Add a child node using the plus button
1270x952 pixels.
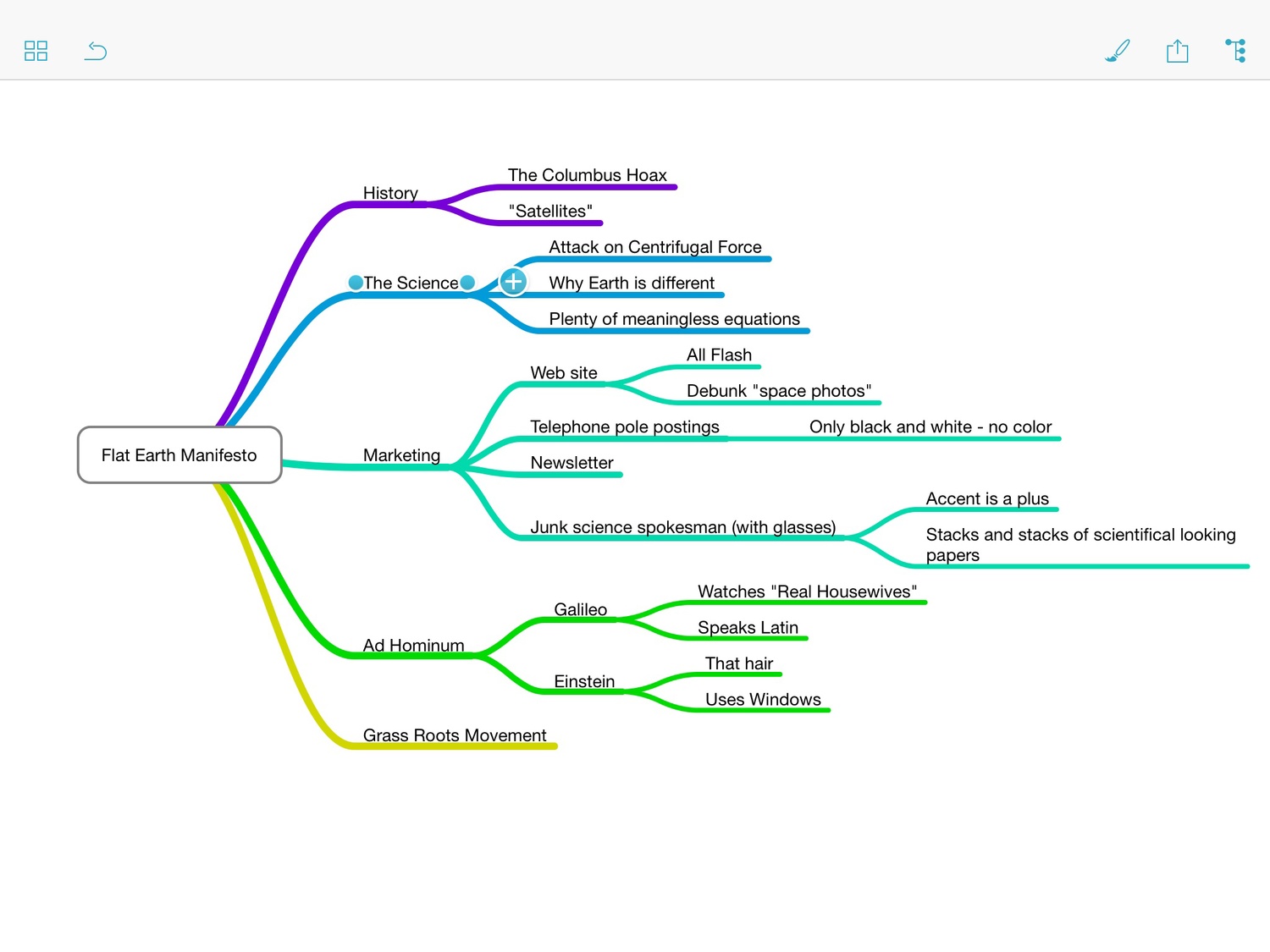coord(513,283)
